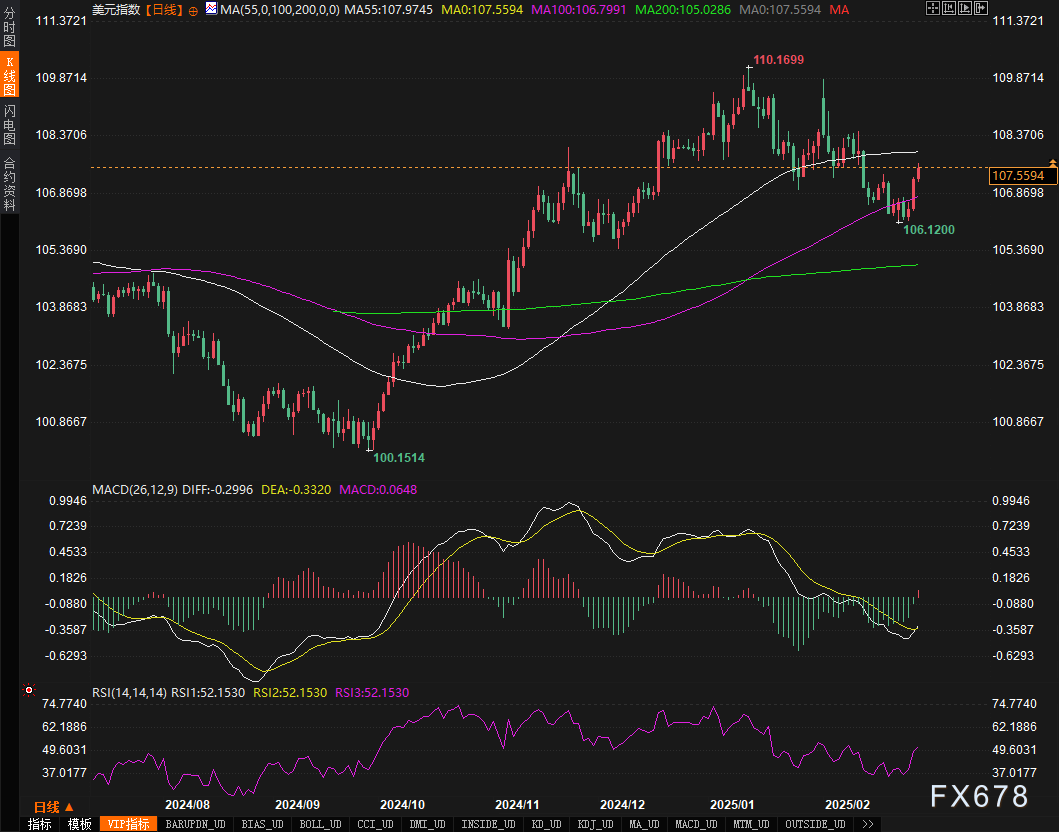This screenshot has height=832, width=1059.
Task: Click the orange arrow marker by the price scale
Action: (x=1052, y=162)
